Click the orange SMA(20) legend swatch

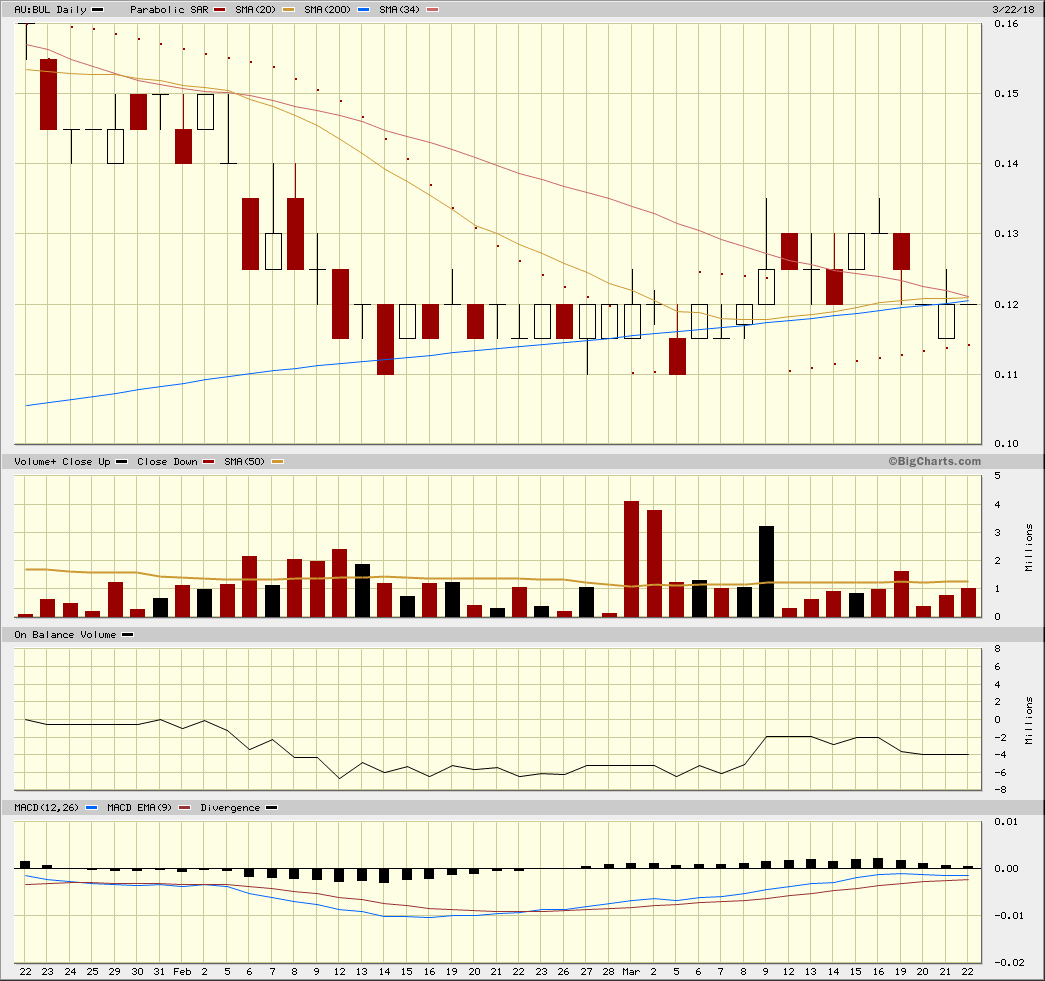[x=289, y=10]
